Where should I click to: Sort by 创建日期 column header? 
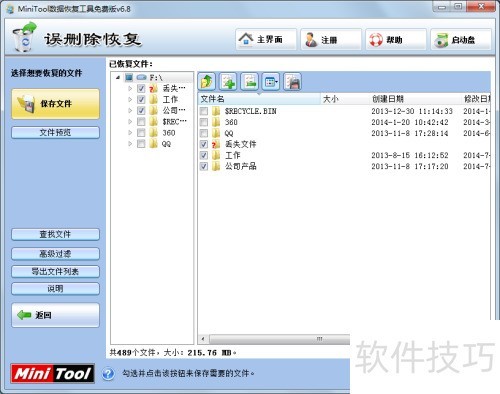[x=414, y=99]
